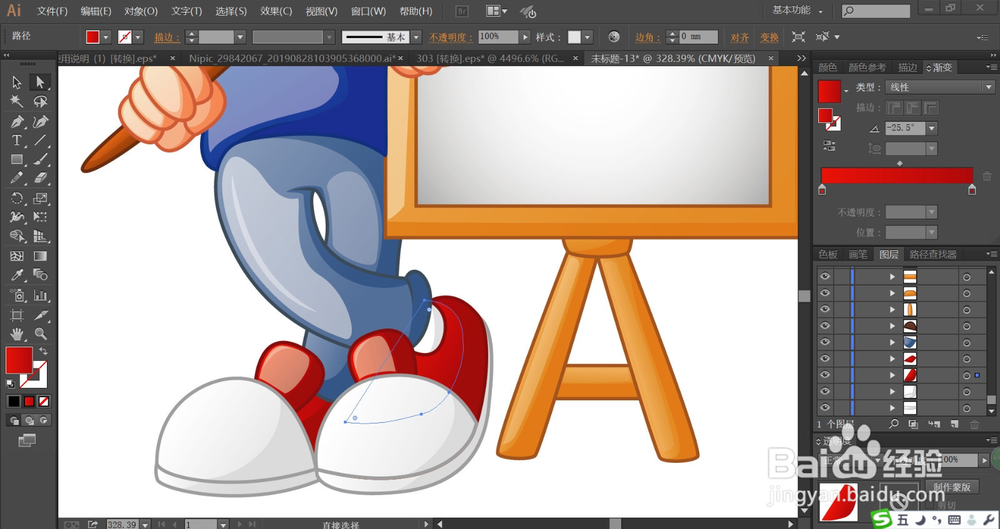Toggle Draw Inside mode button
1000x529 pixels.
pyautogui.click(x=43, y=421)
